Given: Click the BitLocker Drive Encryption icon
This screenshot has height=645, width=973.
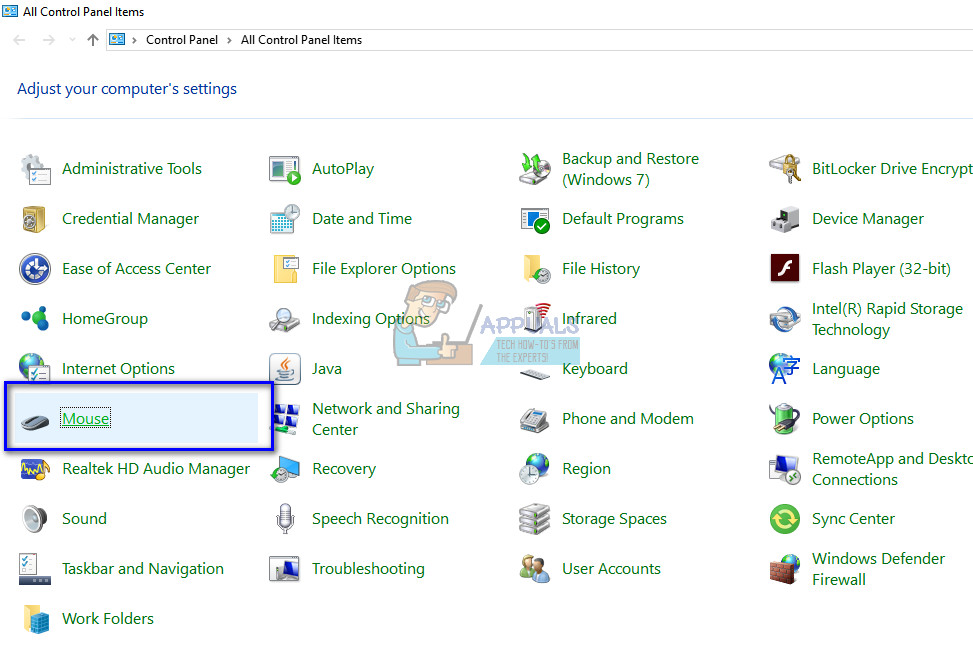Looking at the screenshot, I should (x=785, y=169).
